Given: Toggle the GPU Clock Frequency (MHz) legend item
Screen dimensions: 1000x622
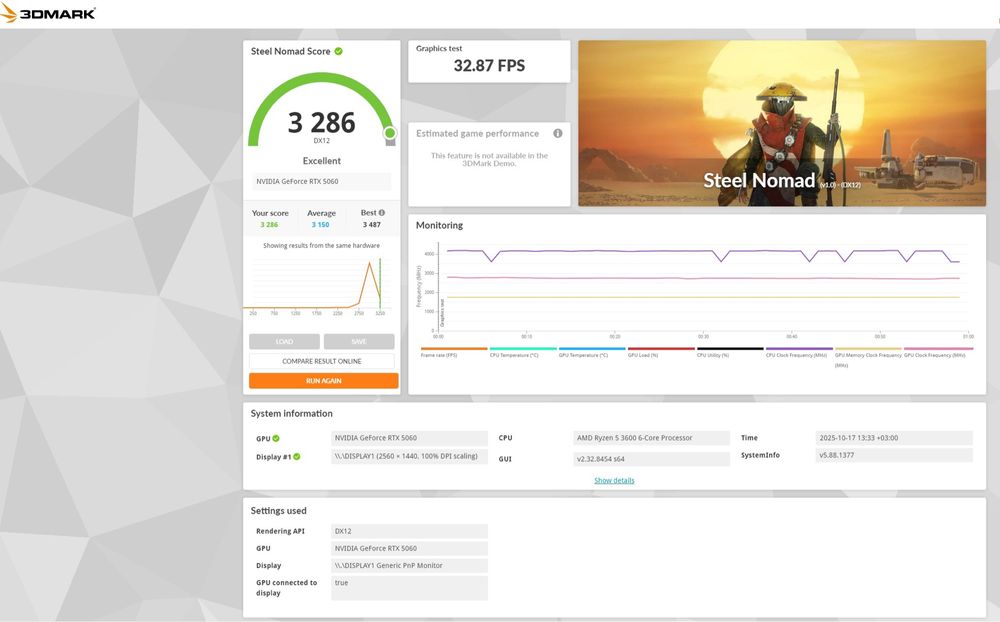Looking at the screenshot, I should [x=938, y=352].
